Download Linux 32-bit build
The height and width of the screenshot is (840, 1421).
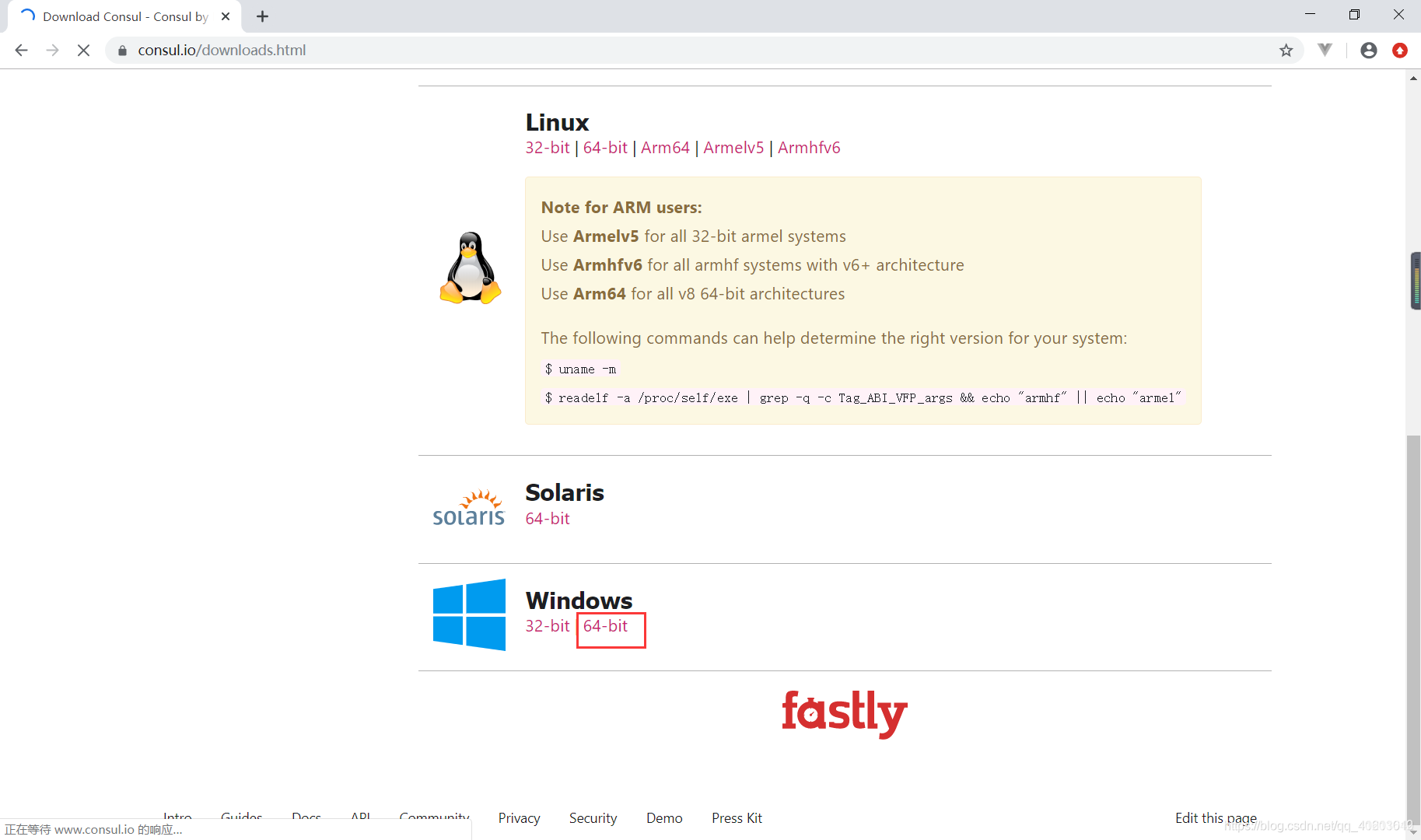548,148
